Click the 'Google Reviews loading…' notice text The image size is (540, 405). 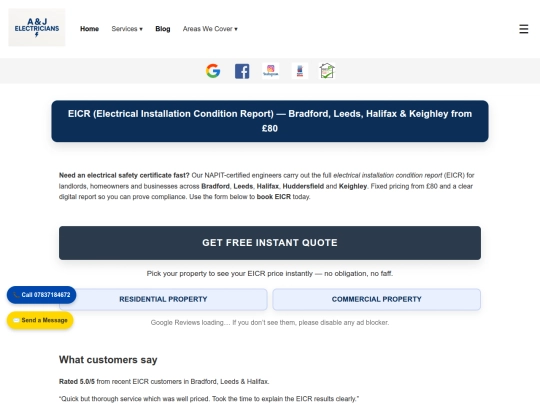click(270, 323)
